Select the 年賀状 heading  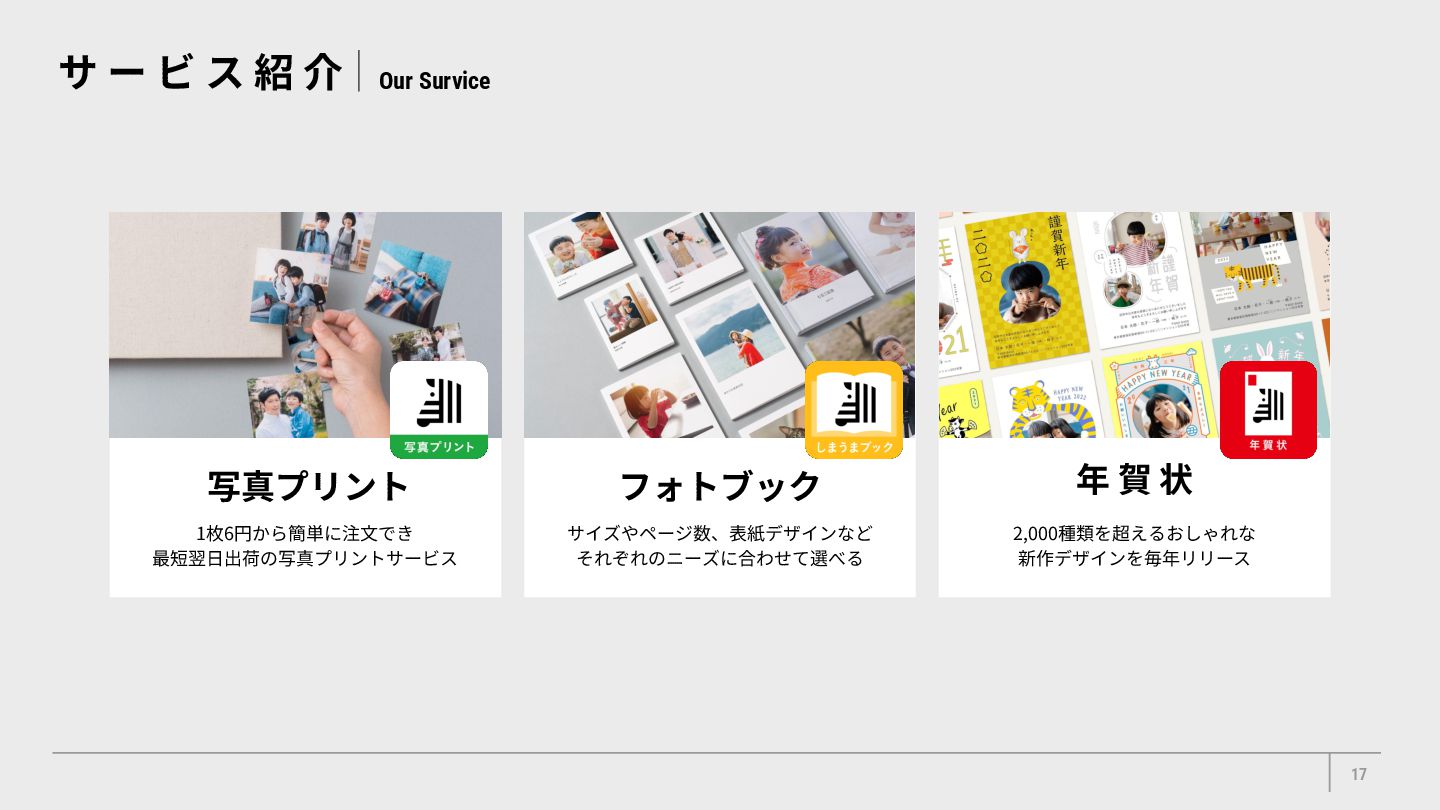point(1134,480)
